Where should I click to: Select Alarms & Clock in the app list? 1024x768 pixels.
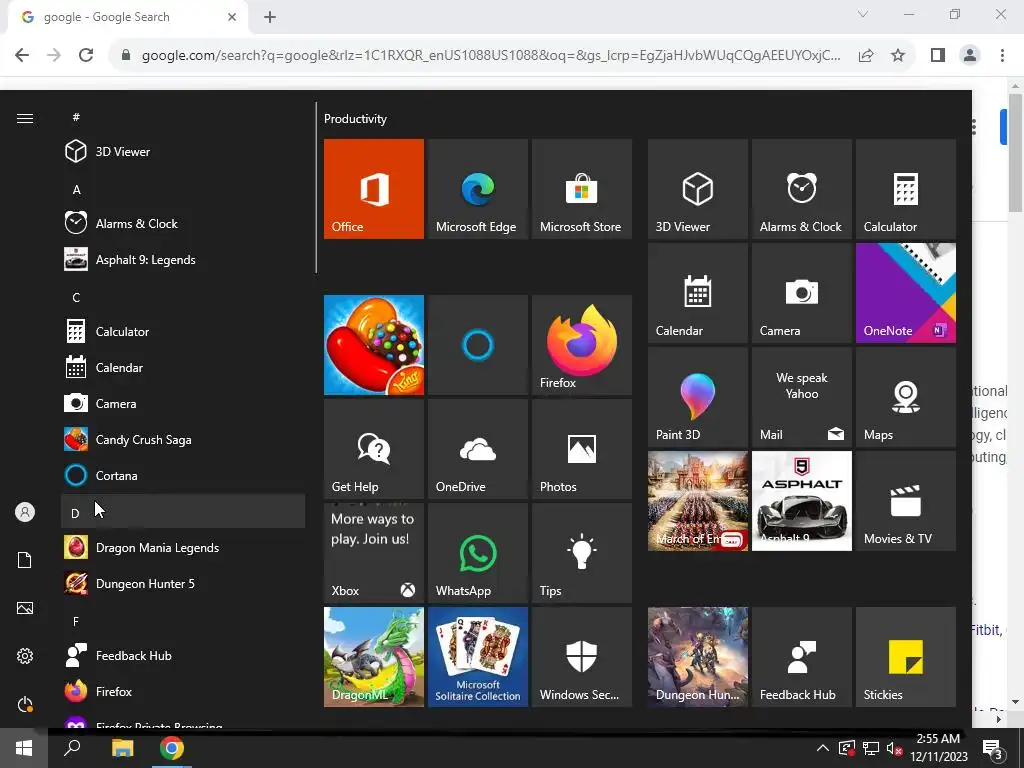point(183,223)
